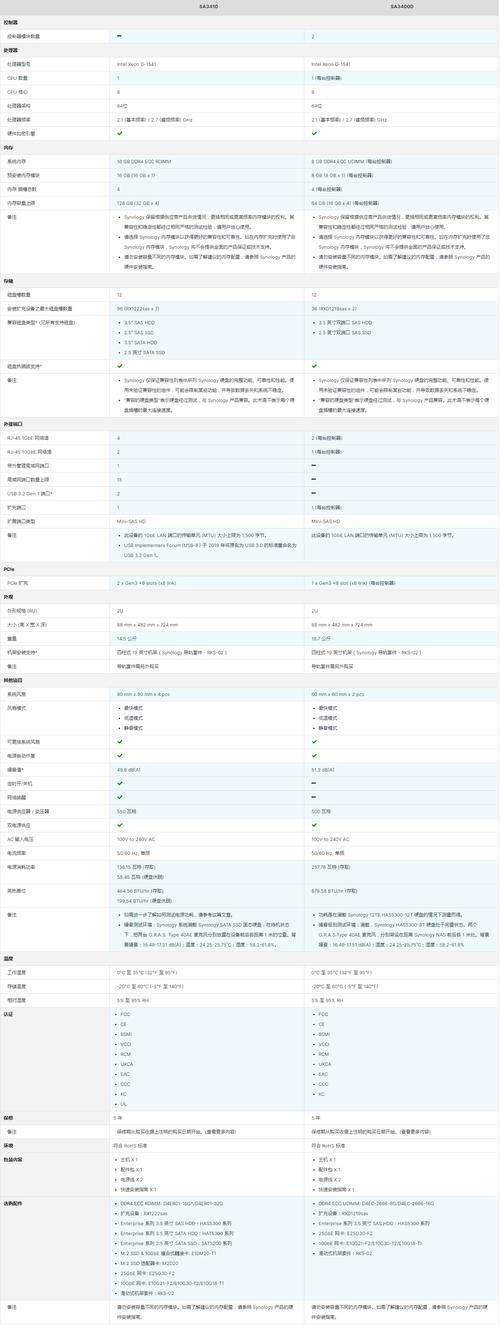
Task: Click the 工作温度 row label
Action: pos(16,972)
